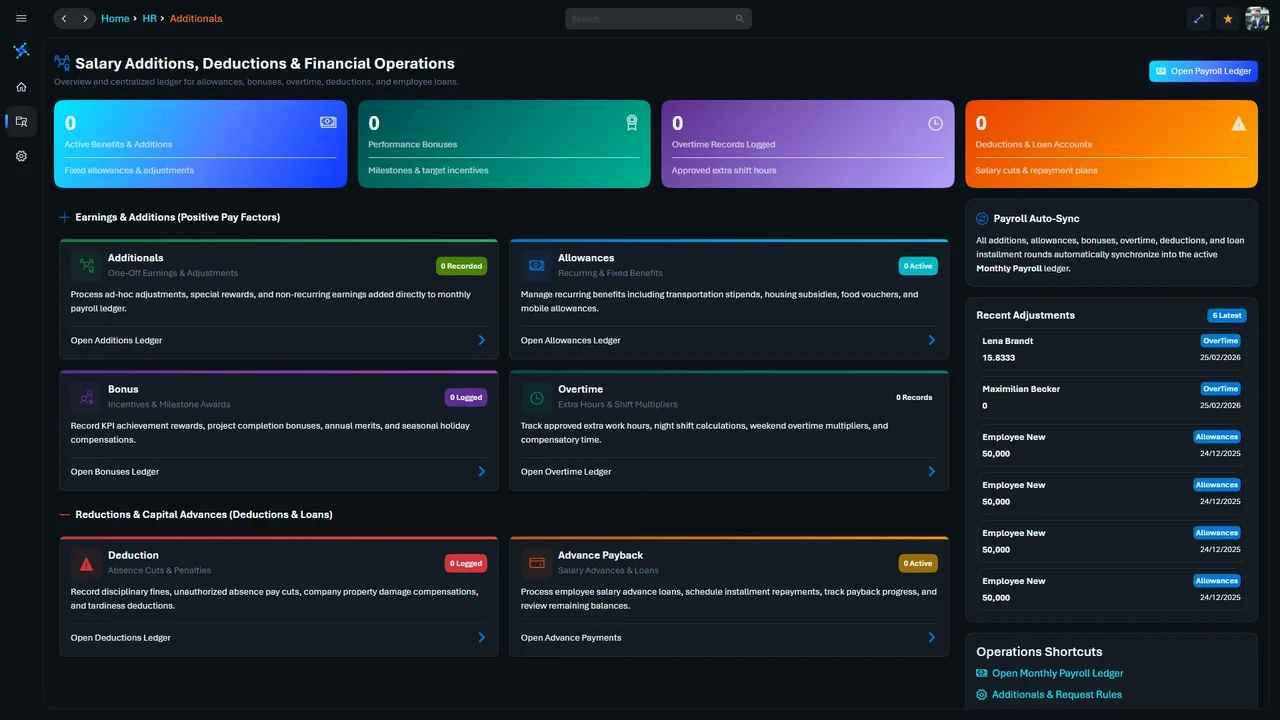
Task: Click the favorites star icon
Action: tap(1228, 19)
